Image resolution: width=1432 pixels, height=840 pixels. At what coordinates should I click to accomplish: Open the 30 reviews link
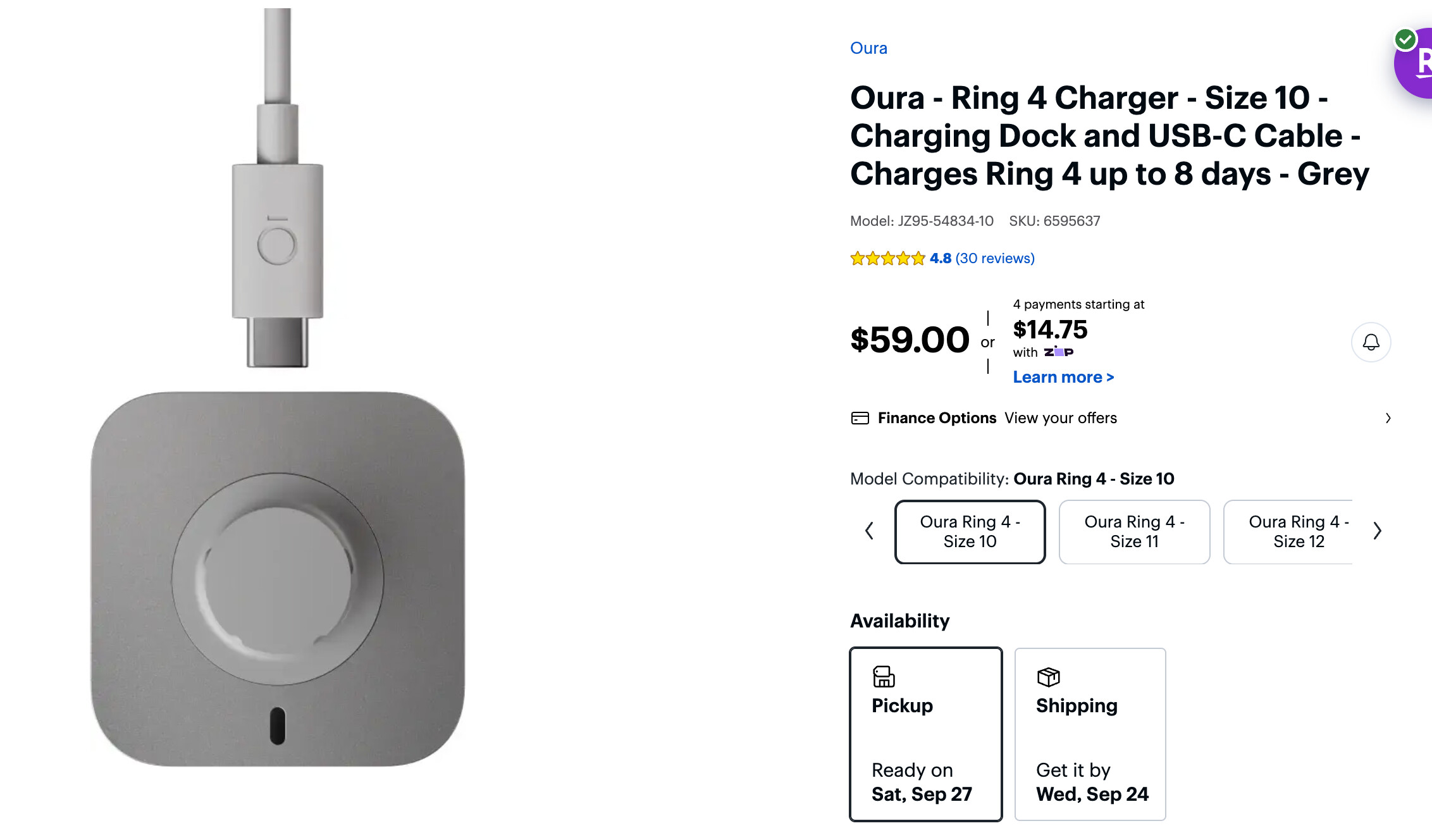click(x=995, y=258)
